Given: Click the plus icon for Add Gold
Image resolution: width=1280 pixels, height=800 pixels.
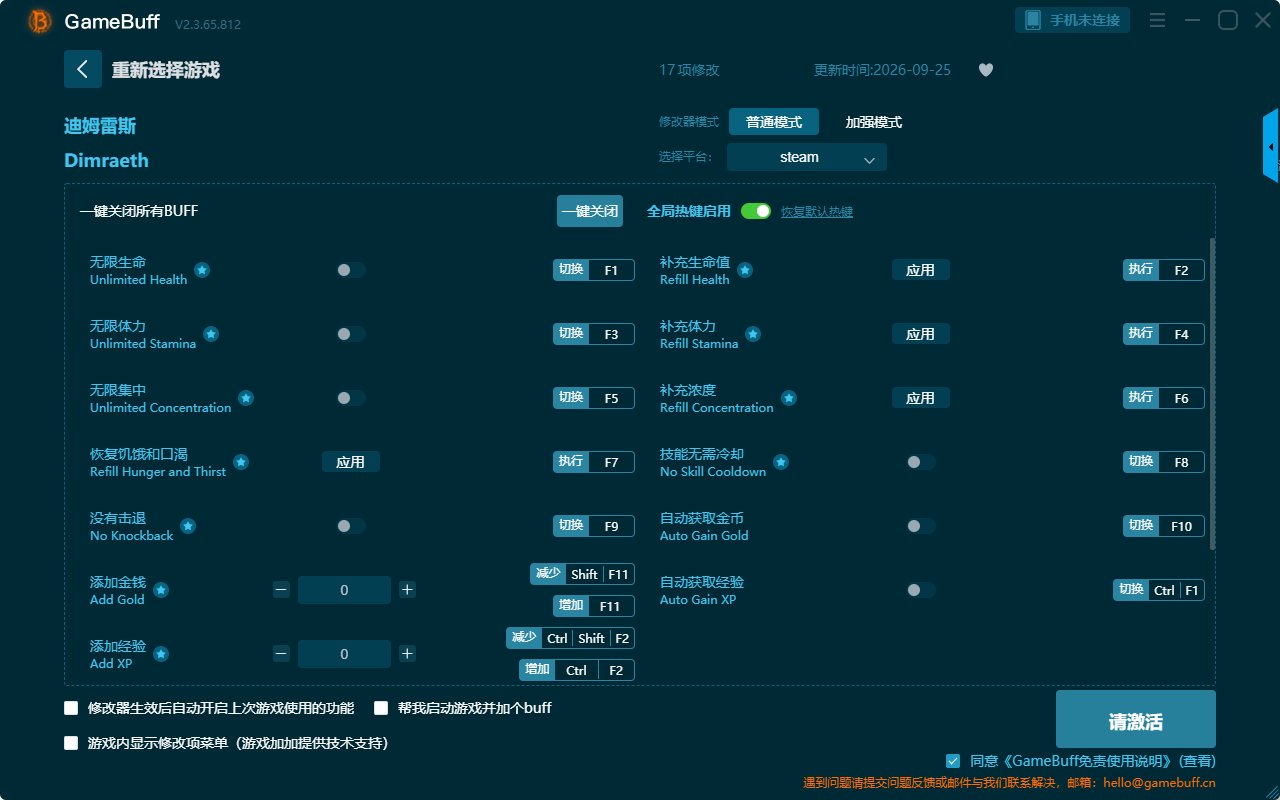Looking at the screenshot, I should [x=407, y=590].
